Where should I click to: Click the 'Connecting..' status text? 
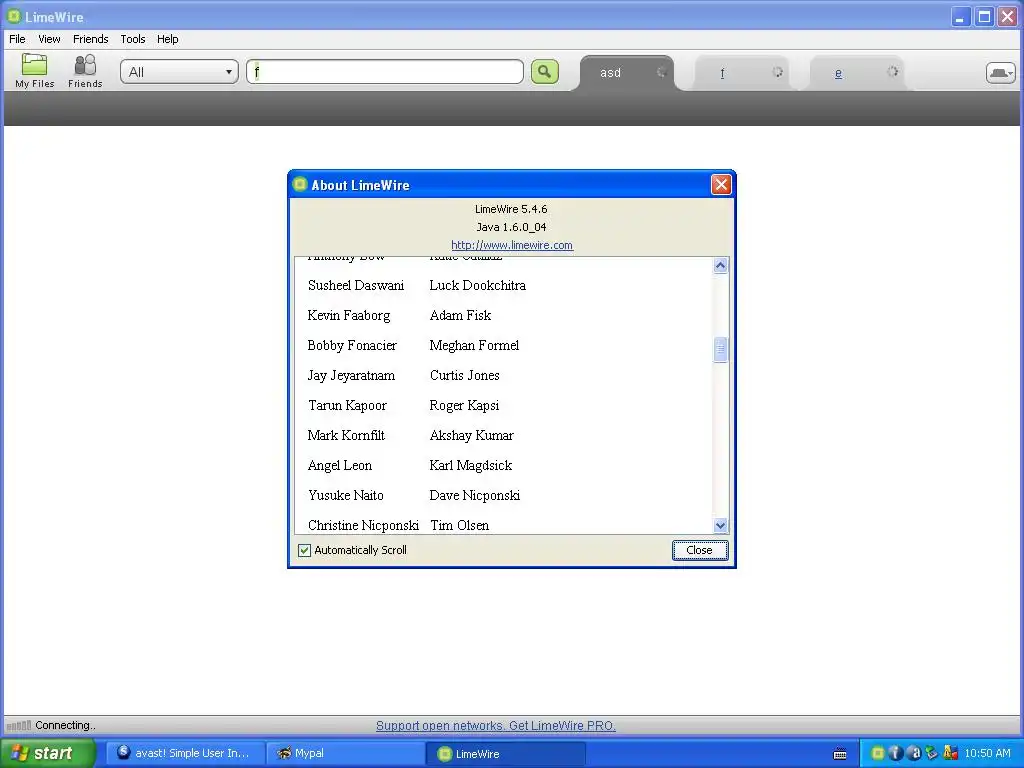click(x=65, y=725)
